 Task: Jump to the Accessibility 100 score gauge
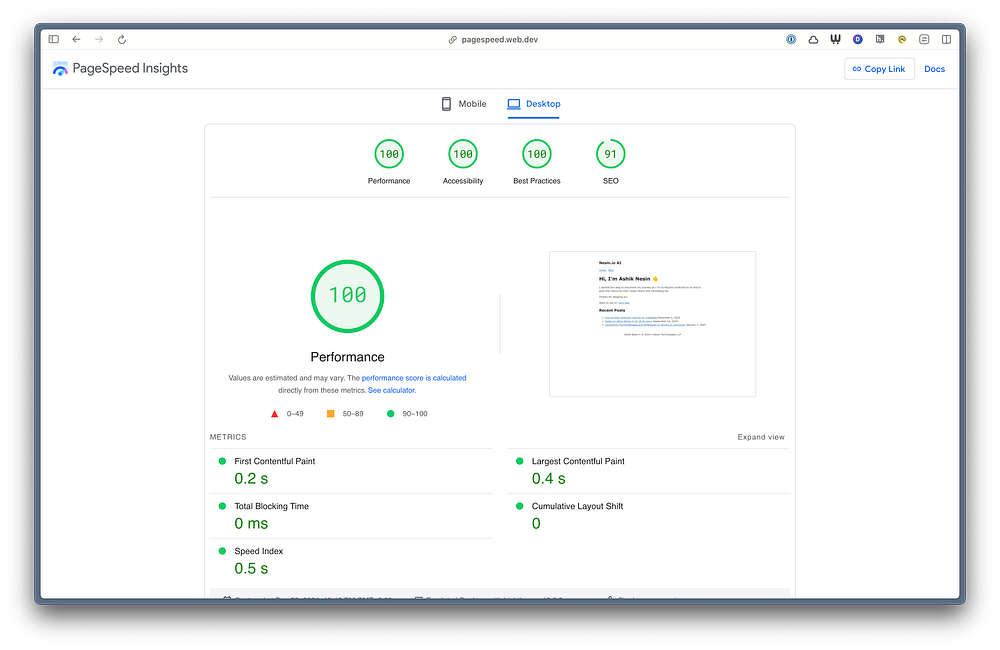463,154
